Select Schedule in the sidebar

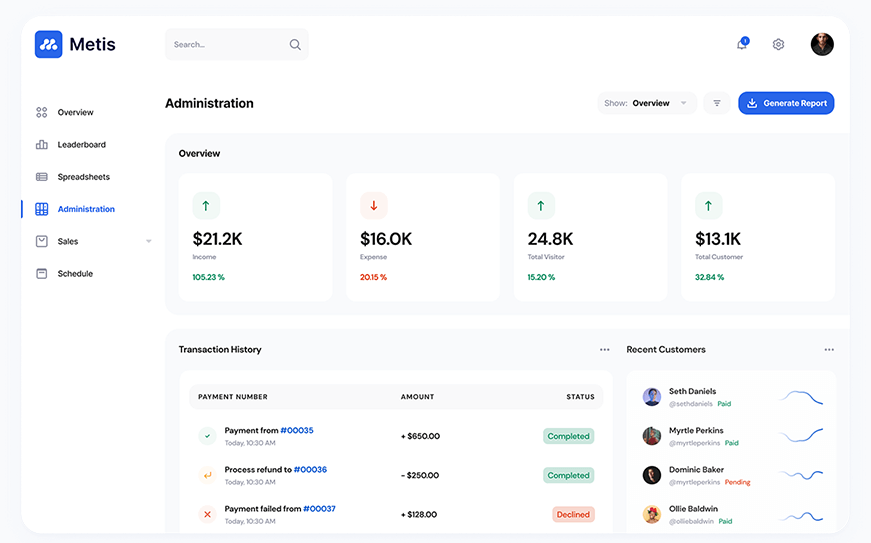point(75,273)
